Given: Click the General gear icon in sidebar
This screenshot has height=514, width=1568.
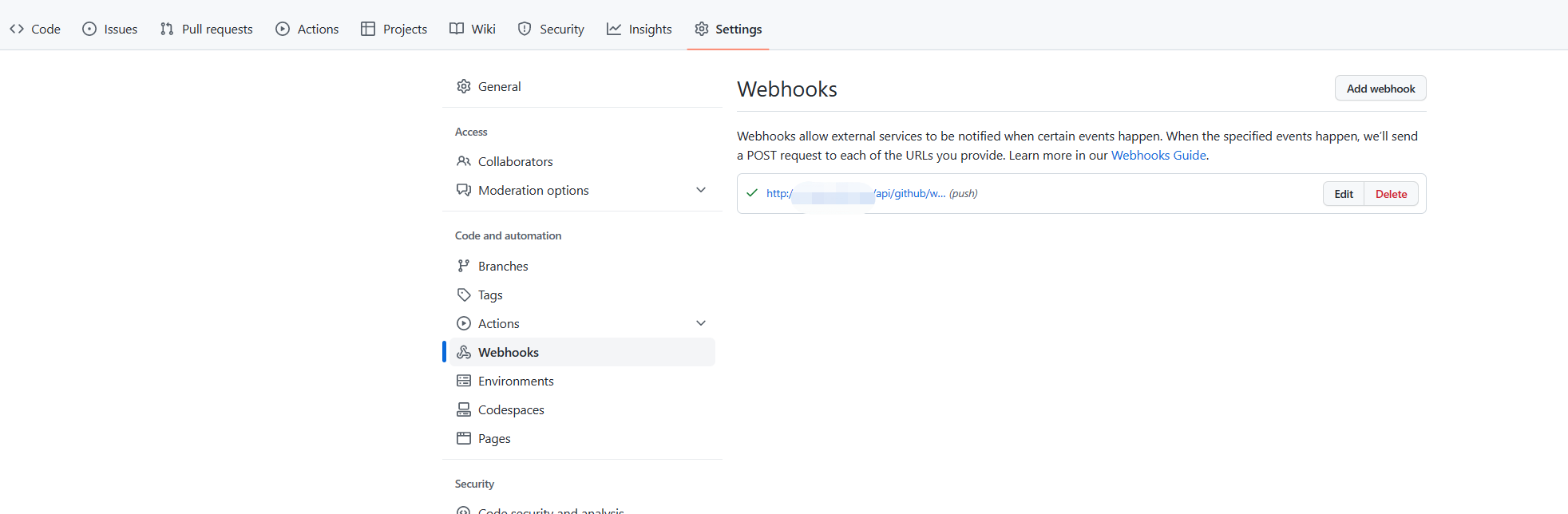Looking at the screenshot, I should pyautogui.click(x=464, y=86).
